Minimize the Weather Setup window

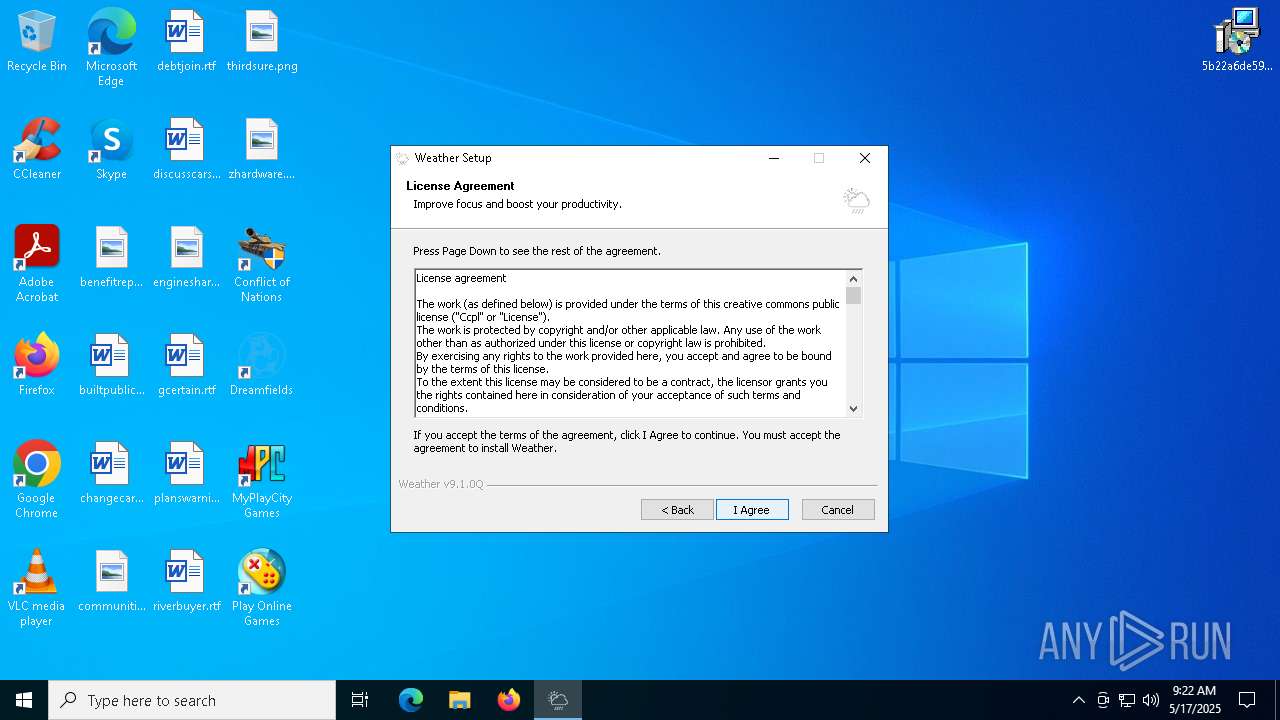(x=774, y=158)
